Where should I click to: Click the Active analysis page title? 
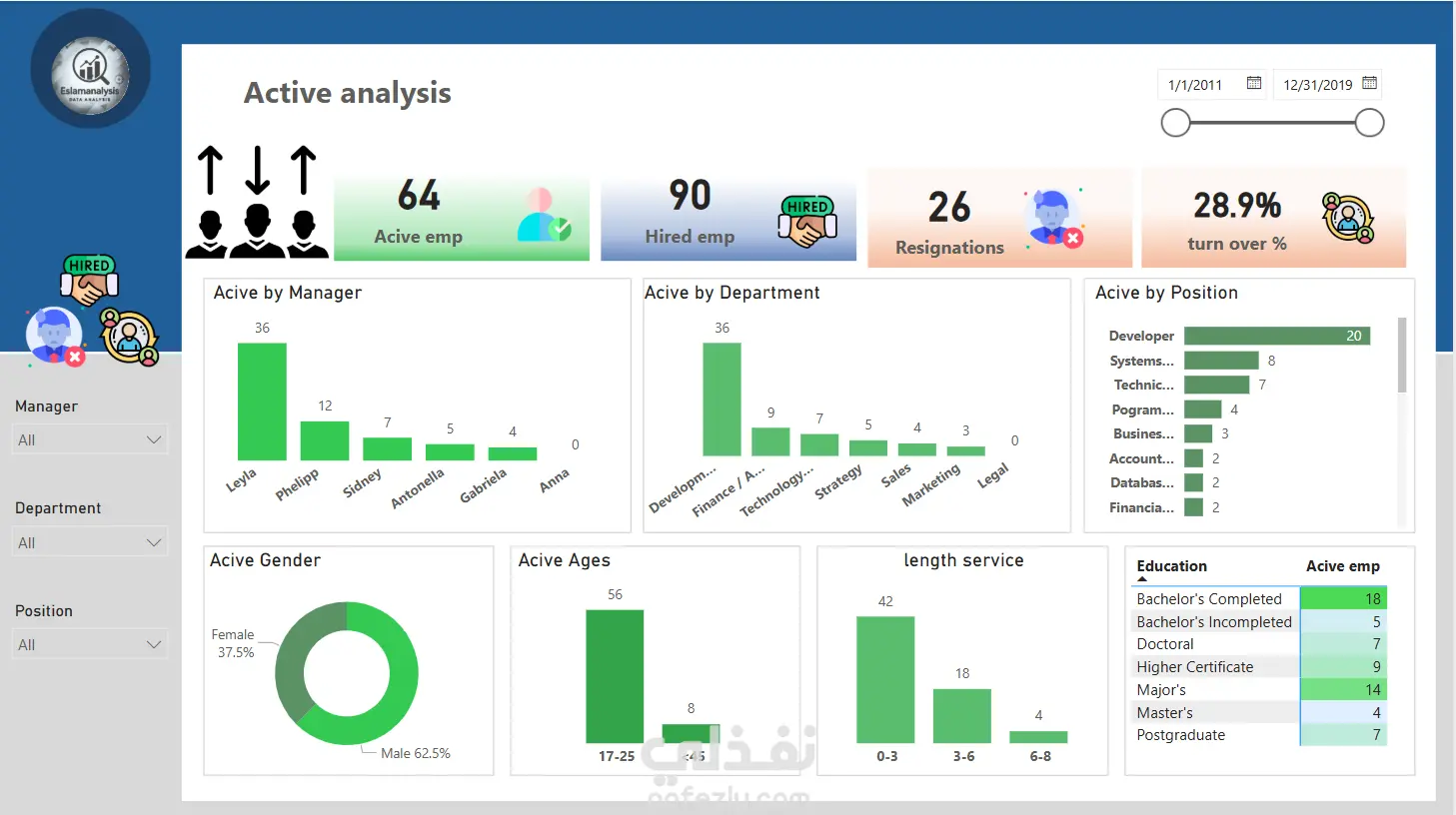(x=348, y=93)
